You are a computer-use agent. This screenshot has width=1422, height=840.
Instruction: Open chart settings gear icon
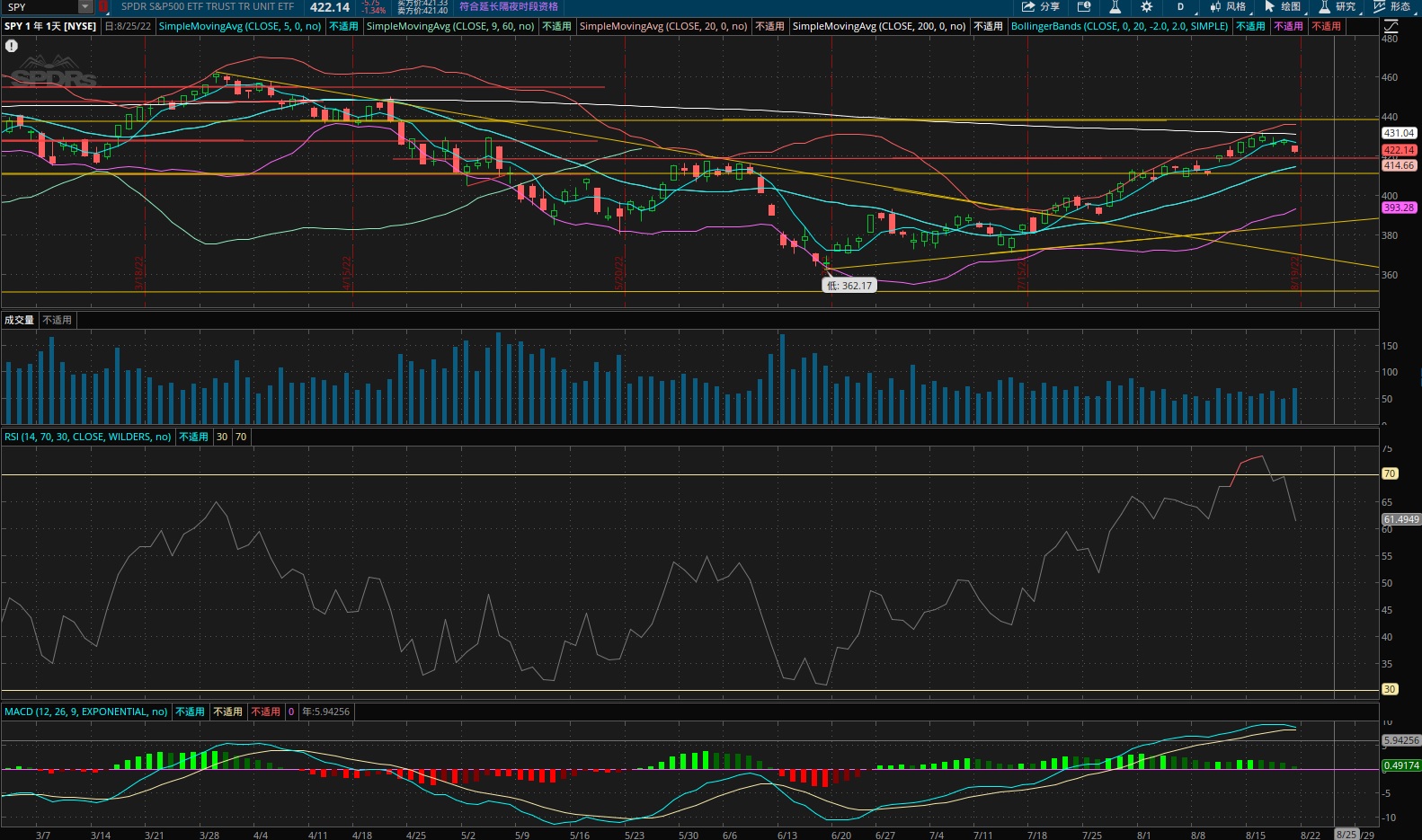[1147, 6]
